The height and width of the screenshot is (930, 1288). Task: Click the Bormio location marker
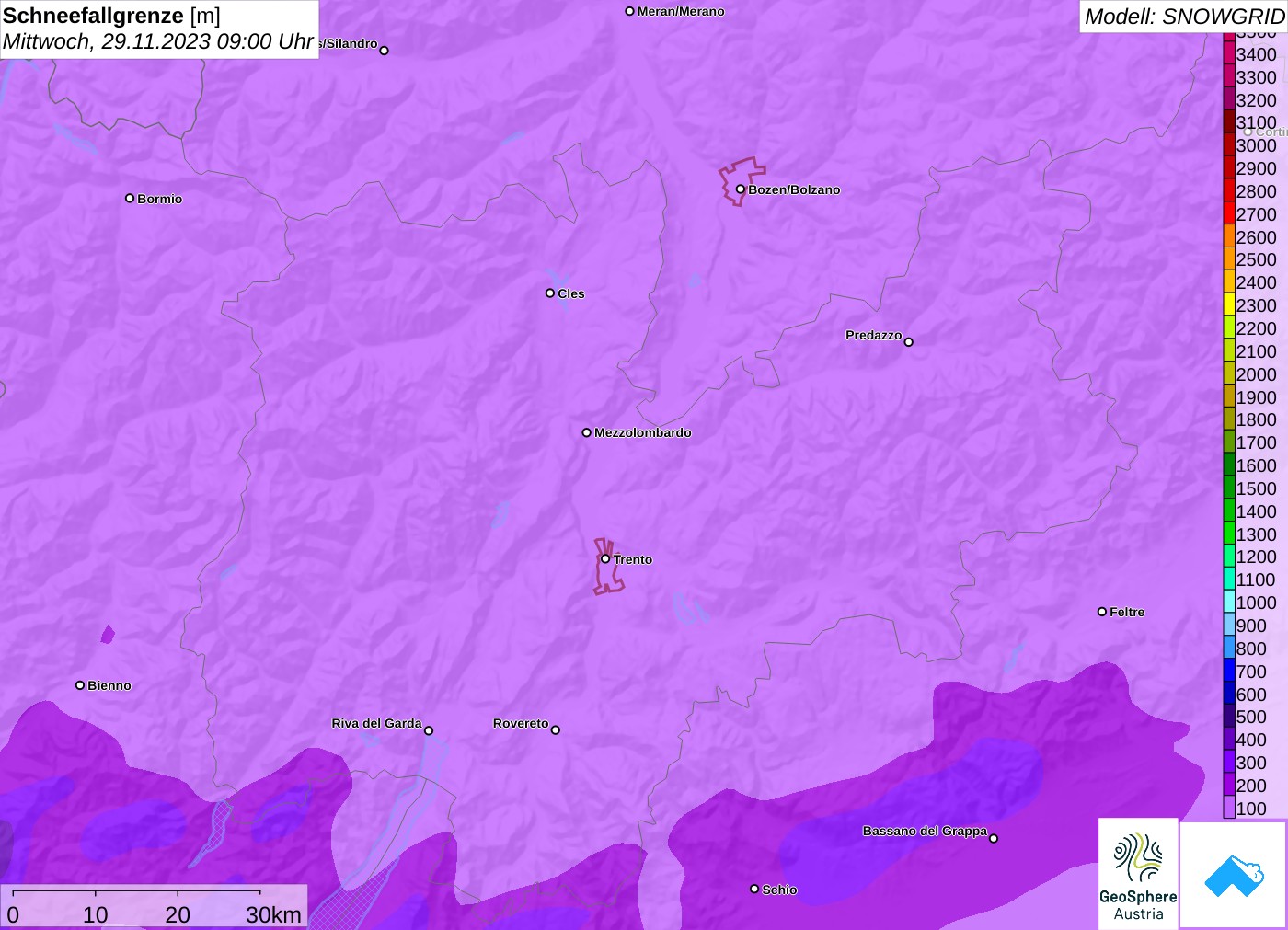pos(130,198)
